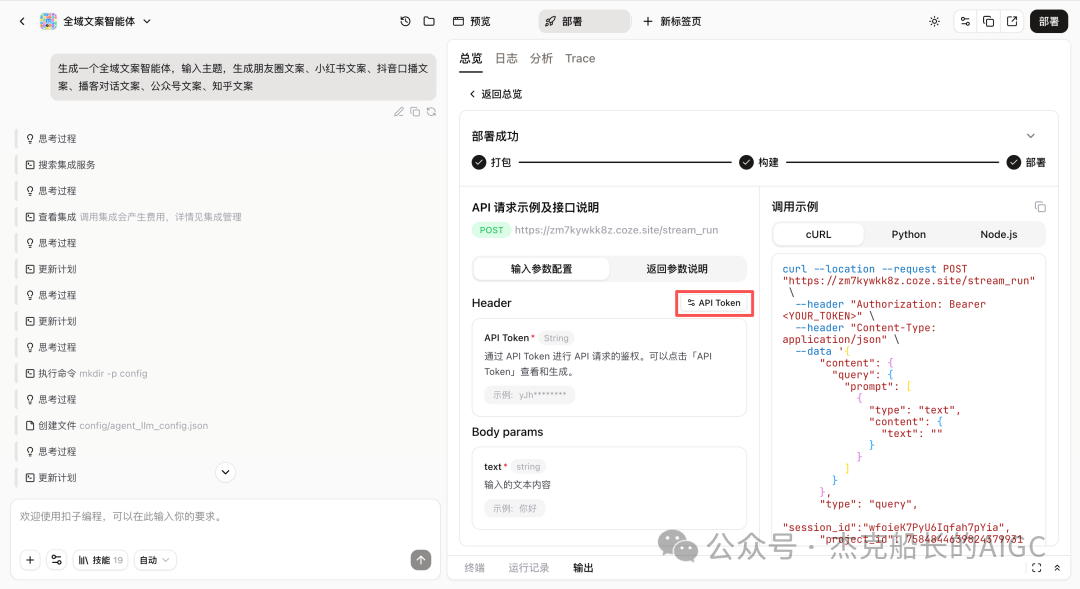The image size is (1080, 589).
Task: Jump to latest with round down arrow
Action: 225,472
